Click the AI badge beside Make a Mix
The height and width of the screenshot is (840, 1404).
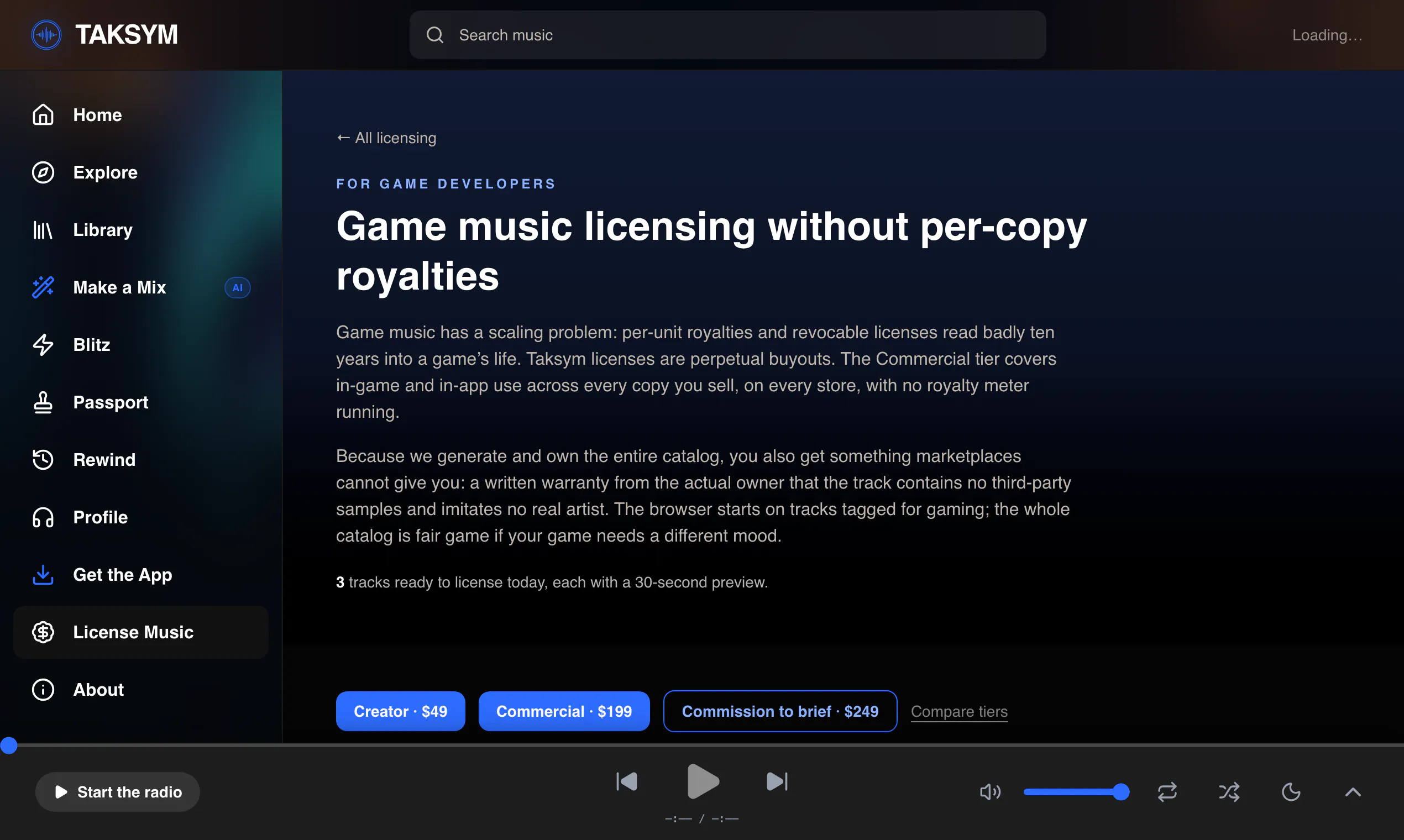point(237,287)
